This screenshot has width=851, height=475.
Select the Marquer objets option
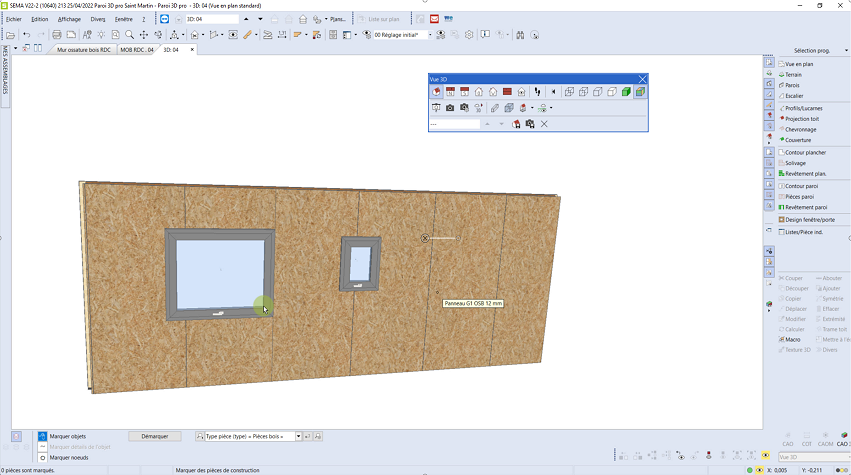click(x=69, y=436)
